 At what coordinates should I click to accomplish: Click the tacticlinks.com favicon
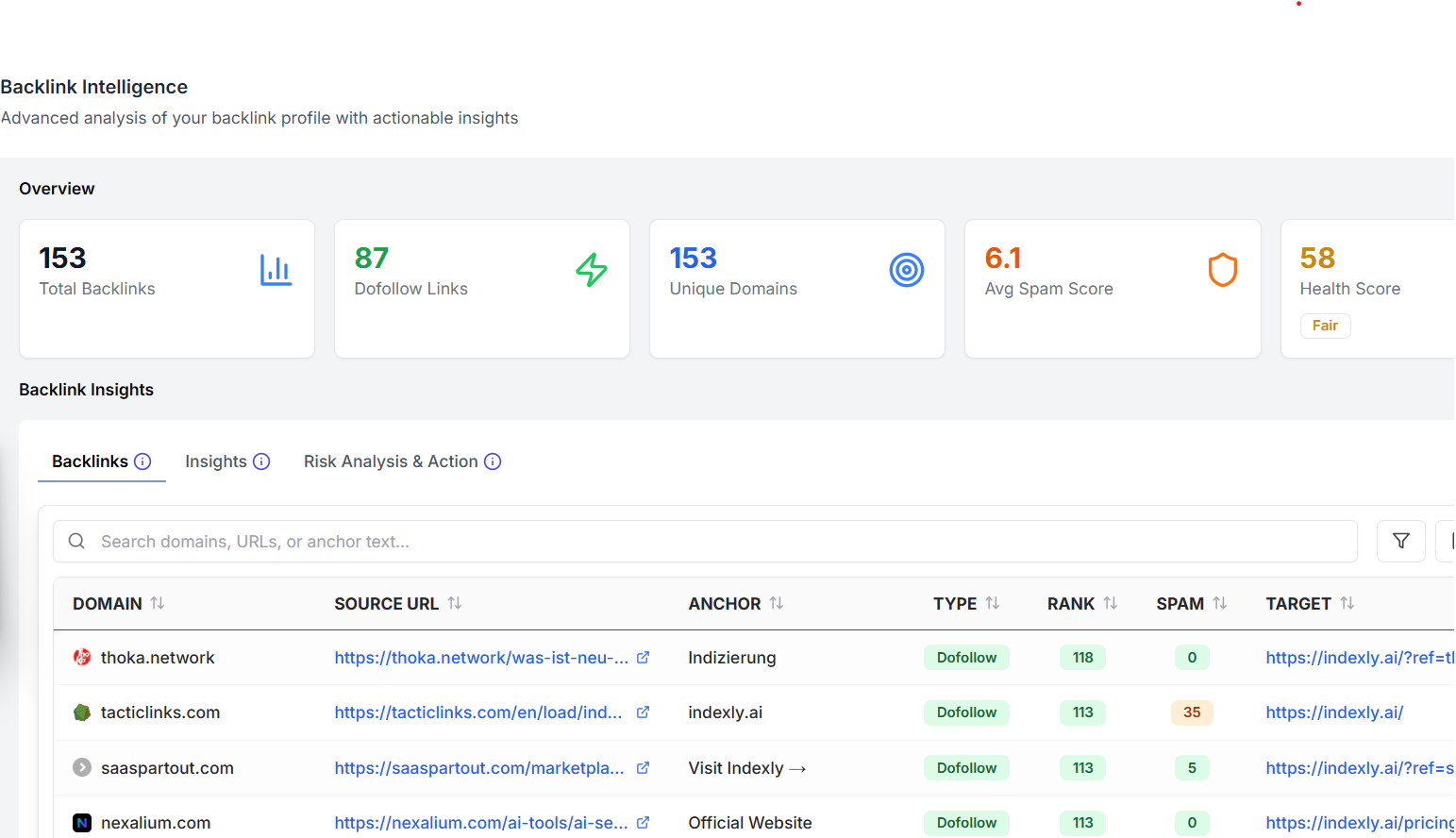click(82, 712)
